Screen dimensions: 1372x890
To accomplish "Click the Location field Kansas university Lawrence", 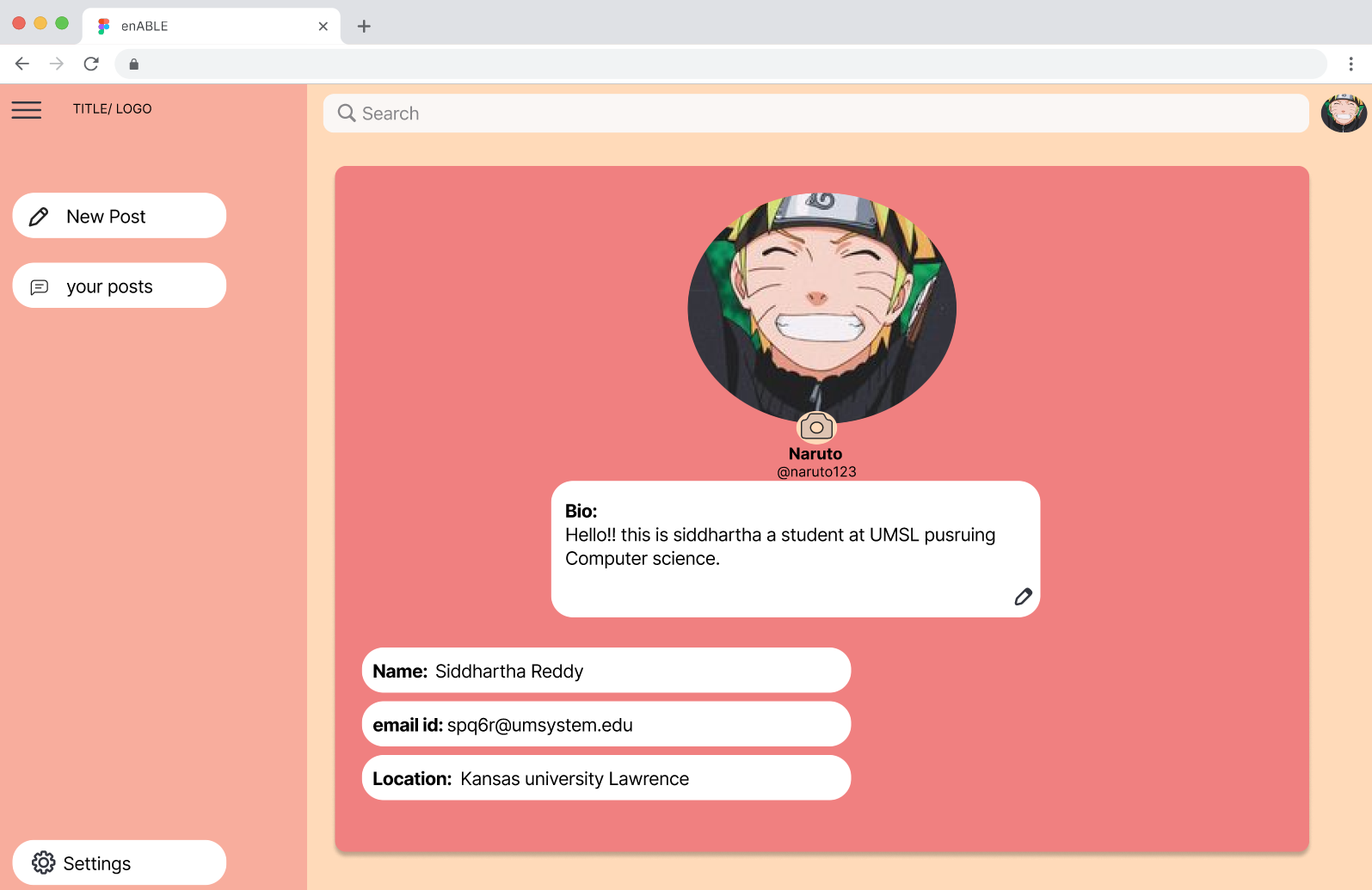I will click(606, 778).
